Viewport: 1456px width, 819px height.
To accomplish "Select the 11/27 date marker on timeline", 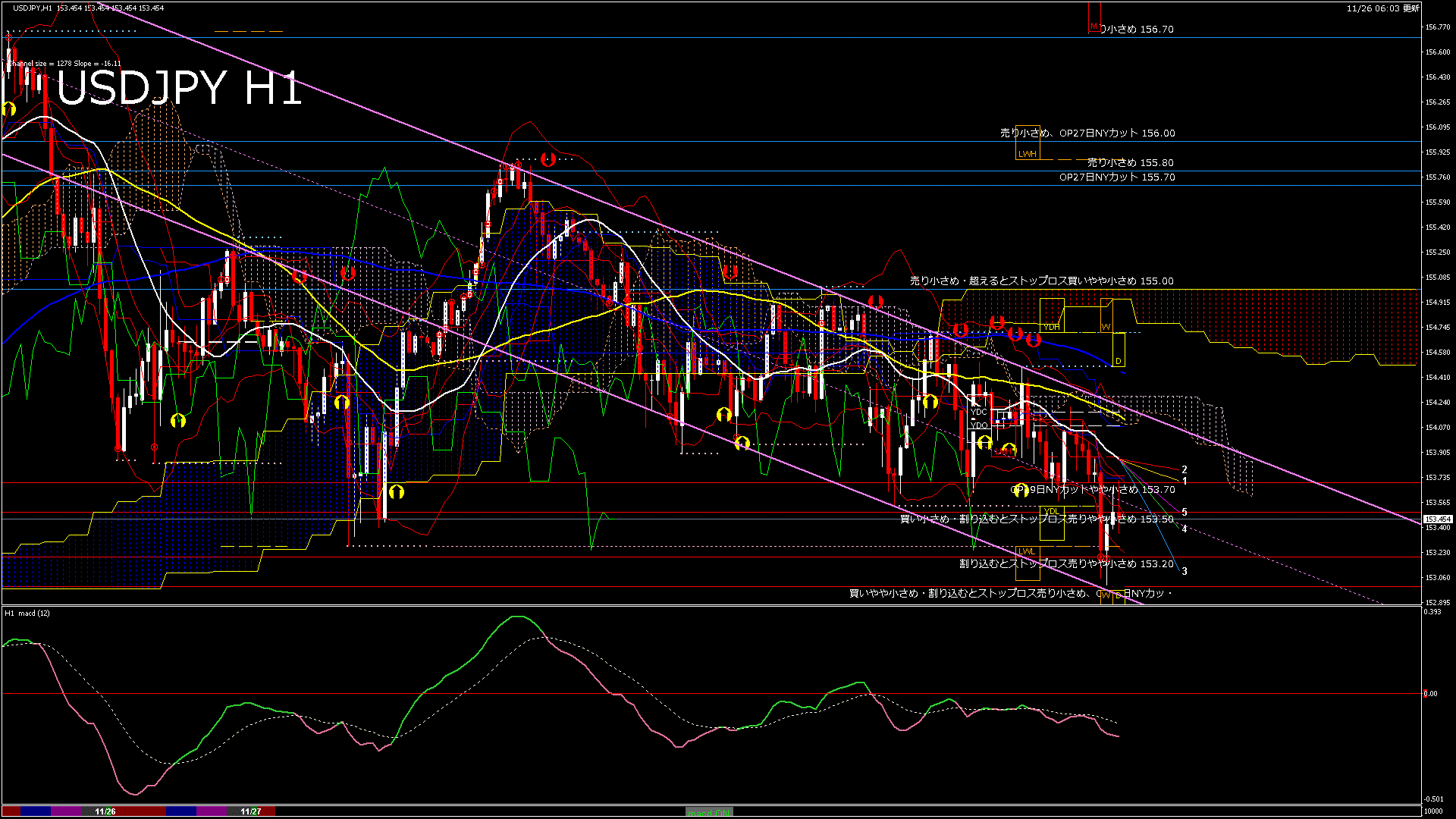I will click(x=250, y=811).
